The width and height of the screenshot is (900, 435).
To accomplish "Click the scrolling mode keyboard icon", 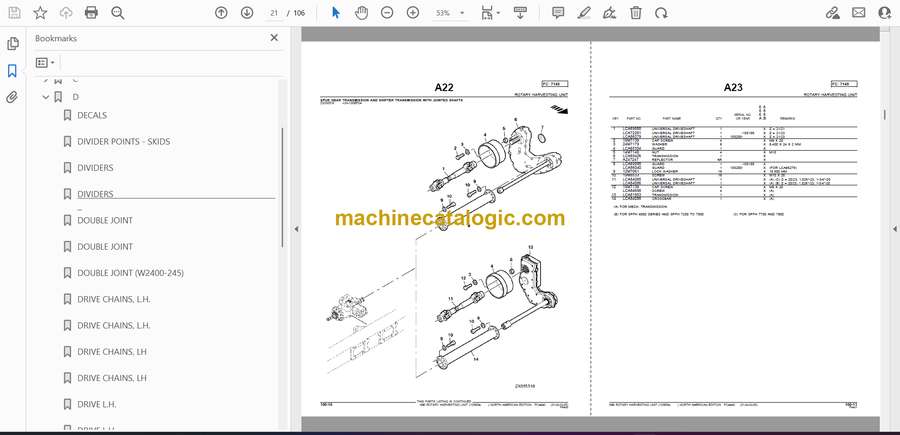I will [521, 13].
